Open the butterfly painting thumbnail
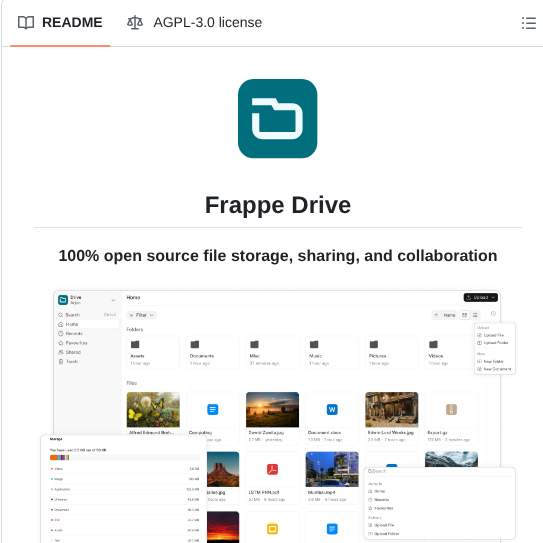 (x=153, y=410)
